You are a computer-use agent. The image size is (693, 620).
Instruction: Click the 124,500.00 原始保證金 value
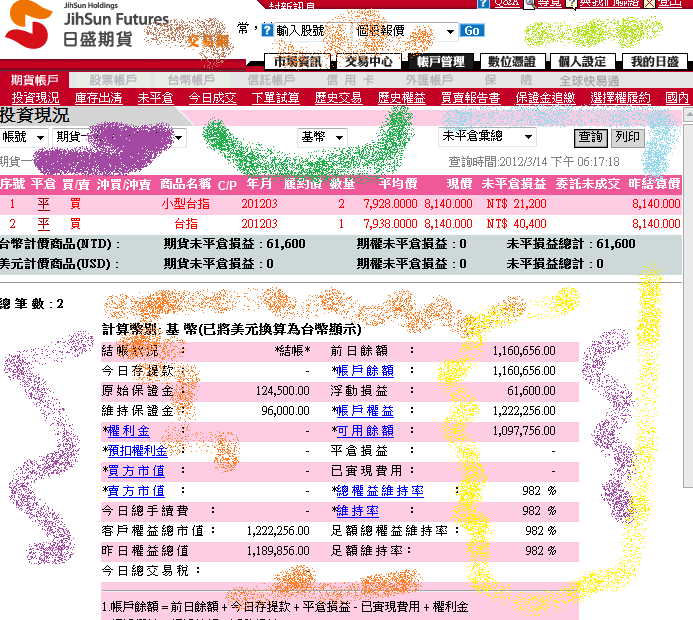[x=282, y=391]
